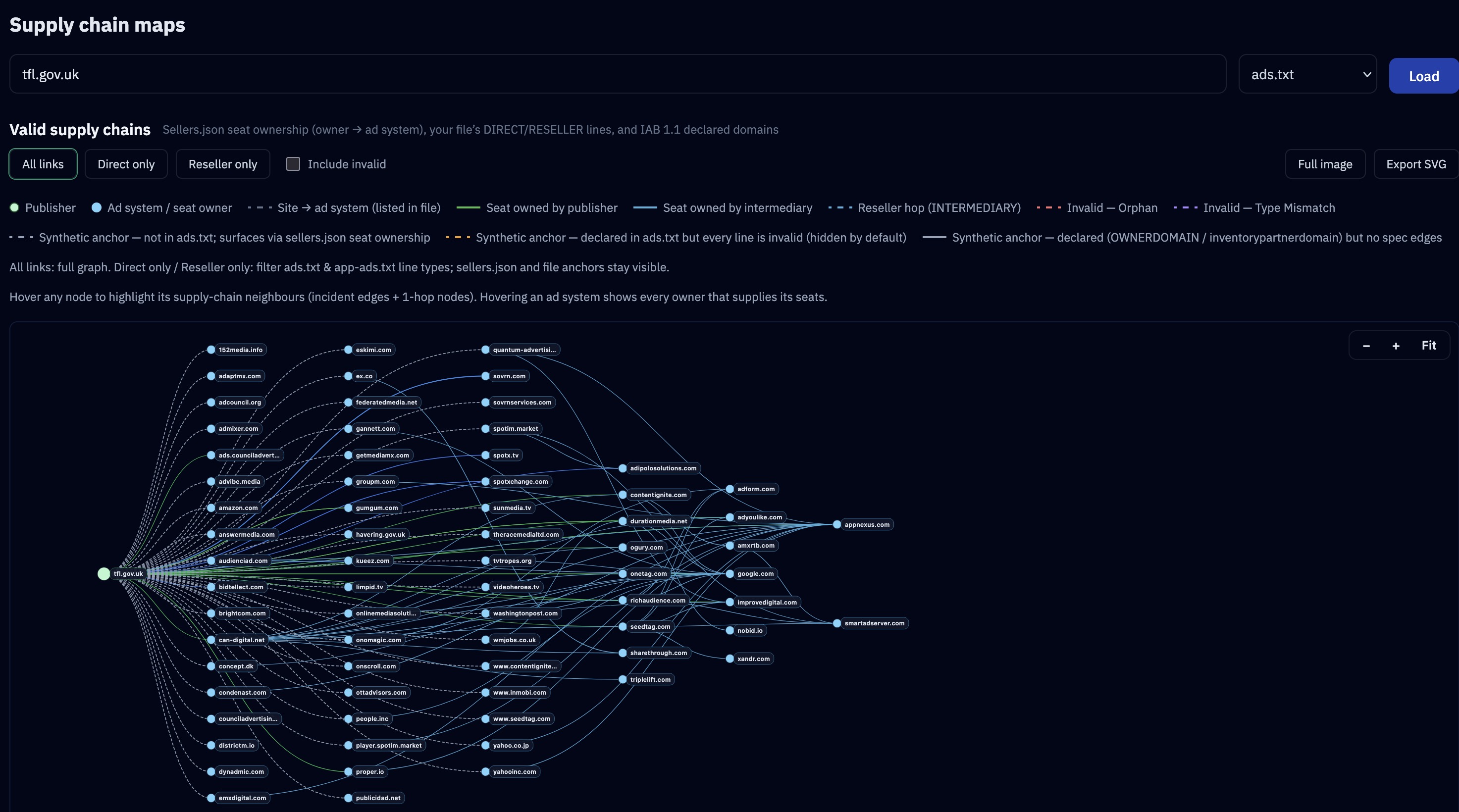This screenshot has height=812, width=1459.
Task: Click the tfl.gov.uk publisher node
Action: [x=104, y=574]
